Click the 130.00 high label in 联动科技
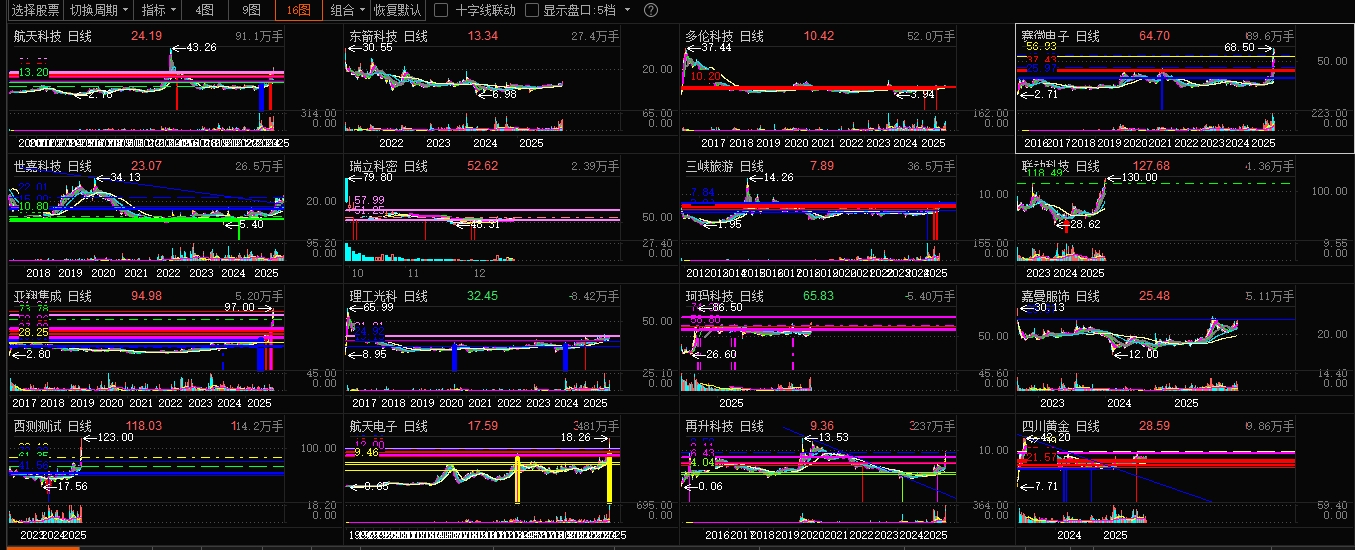The width and height of the screenshot is (1355, 550). [1140, 177]
